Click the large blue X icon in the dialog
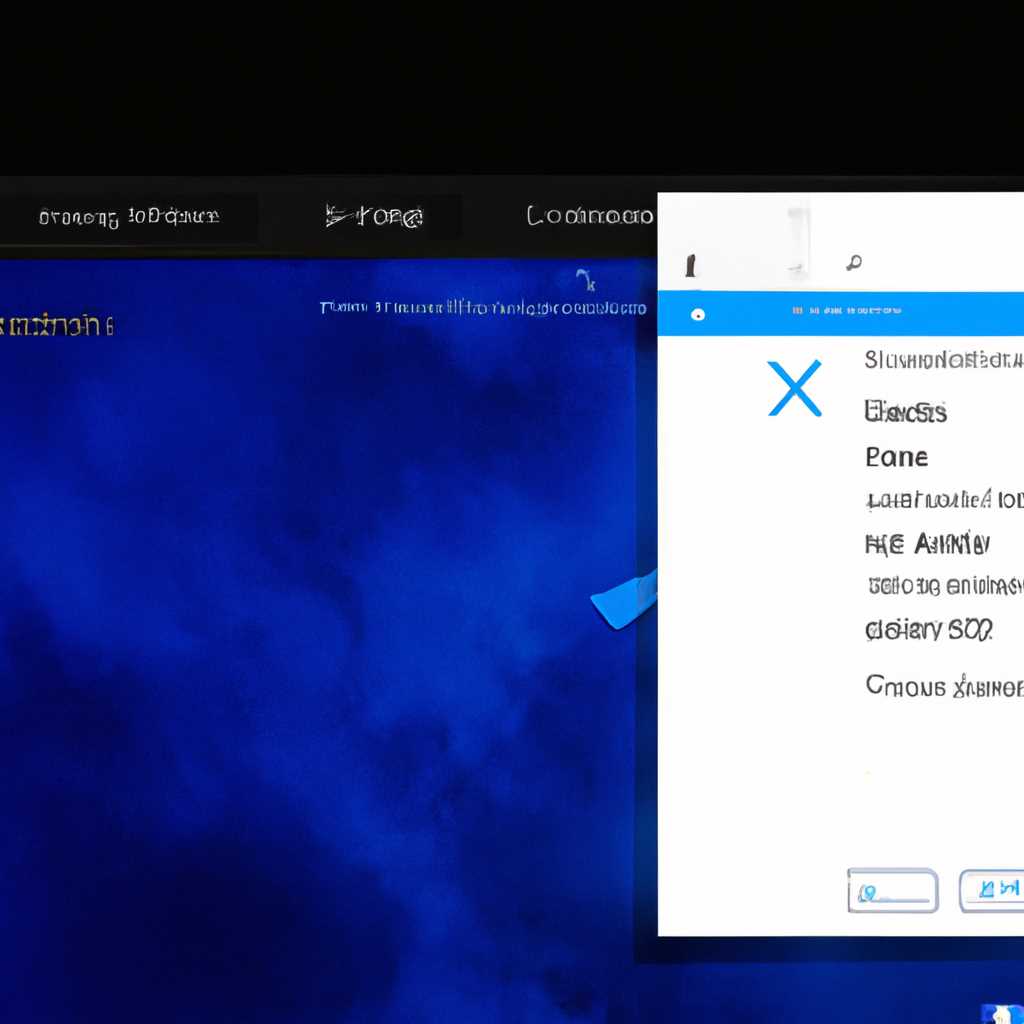Screen dimensions: 1024x1024 coord(795,388)
